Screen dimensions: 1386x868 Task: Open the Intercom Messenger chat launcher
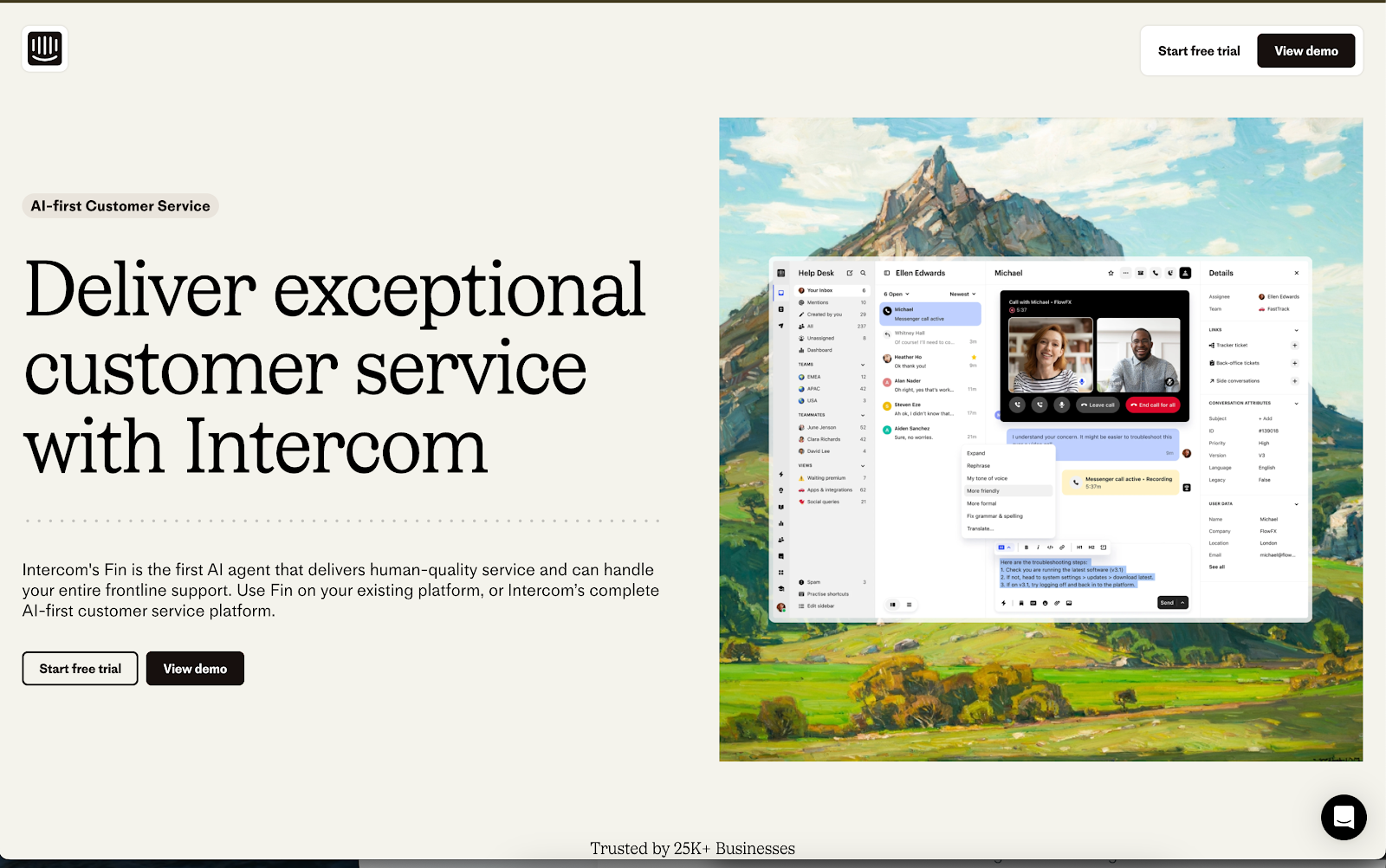coord(1344,817)
